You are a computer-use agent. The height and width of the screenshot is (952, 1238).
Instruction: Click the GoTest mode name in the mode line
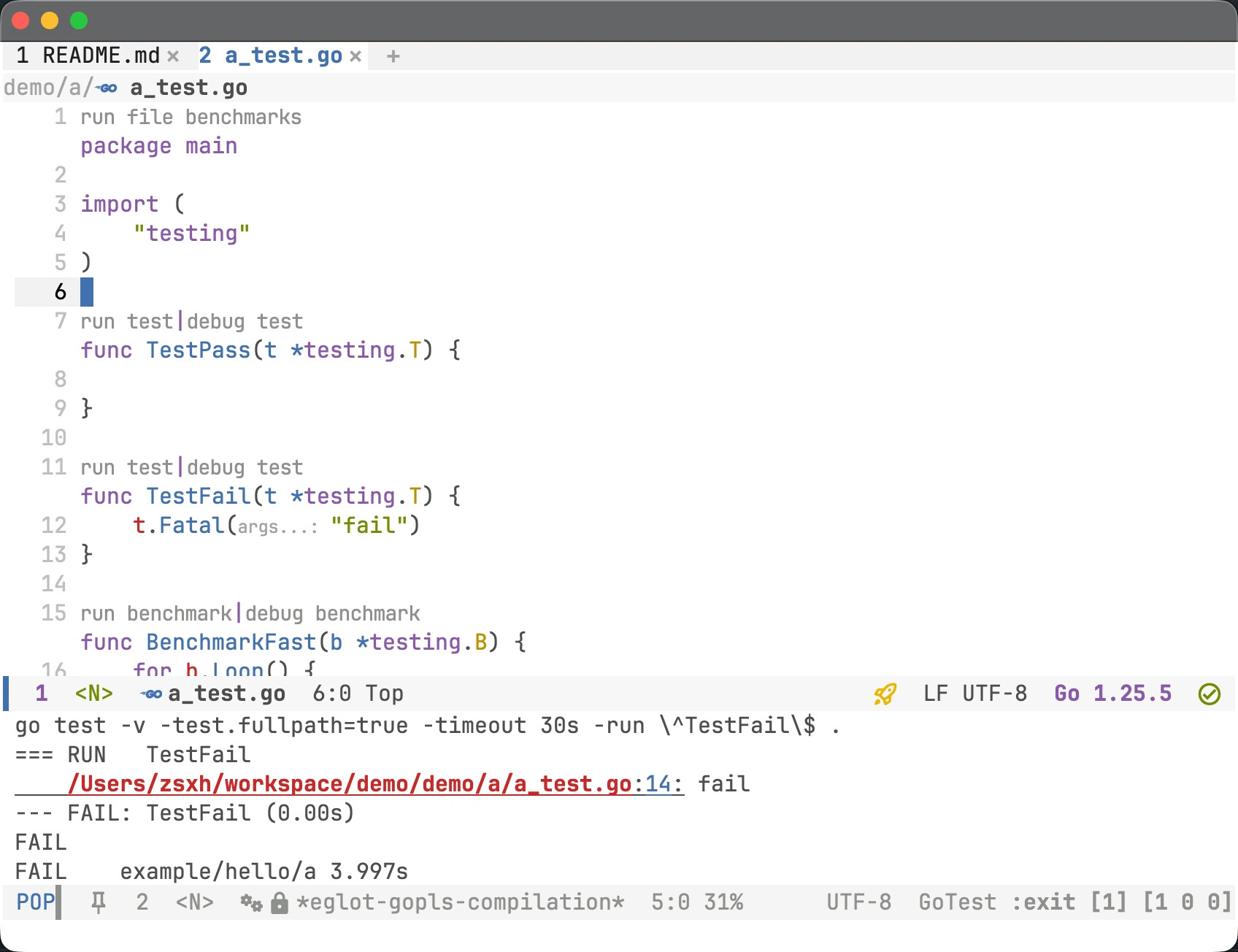tap(957, 902)
